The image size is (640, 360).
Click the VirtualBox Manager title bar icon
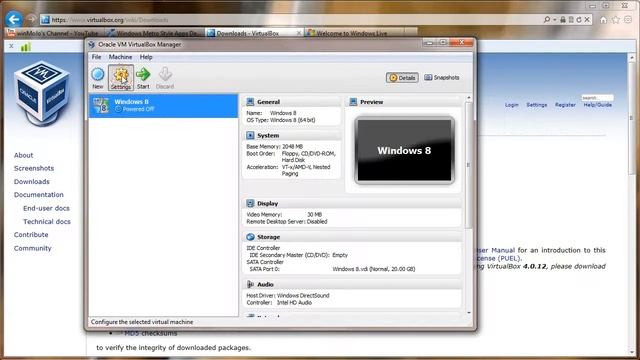pyautogui.click(x=92, y=44)
